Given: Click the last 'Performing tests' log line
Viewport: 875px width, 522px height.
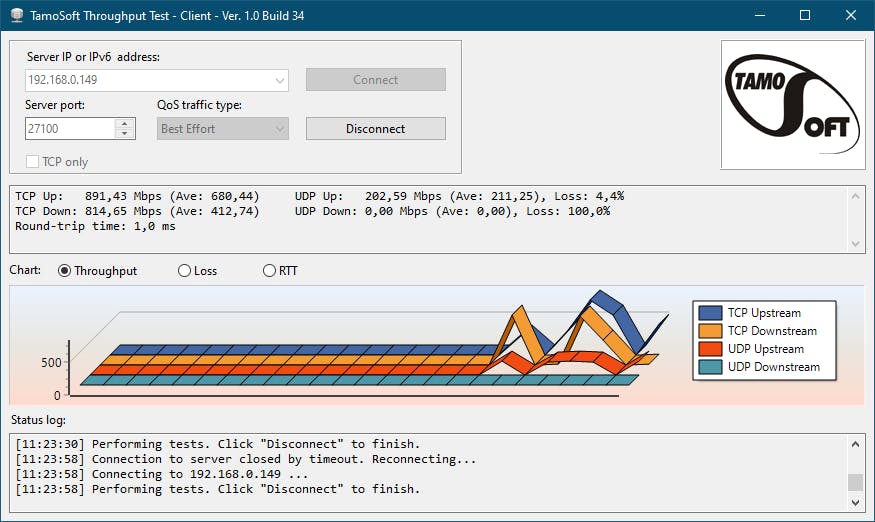Looking at the screenshot, I should tap(218, 489).
